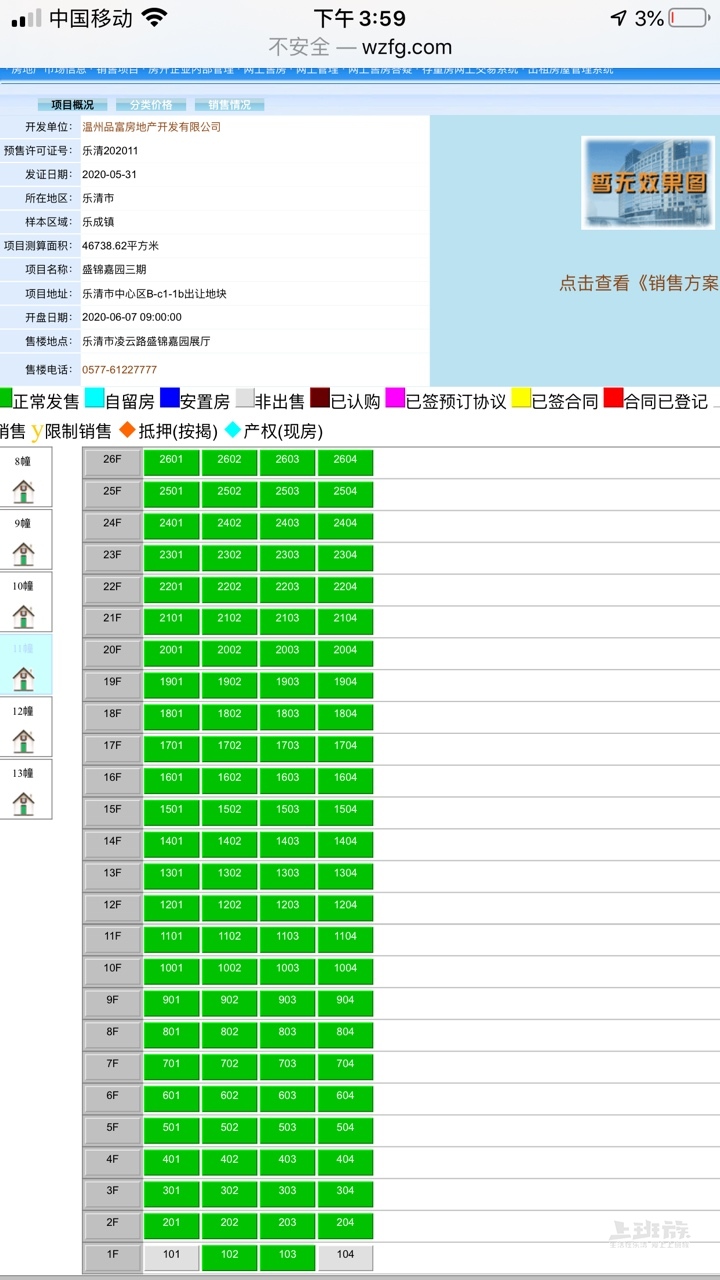
Task: Open building 10幢 house icon
Action: 23,616
